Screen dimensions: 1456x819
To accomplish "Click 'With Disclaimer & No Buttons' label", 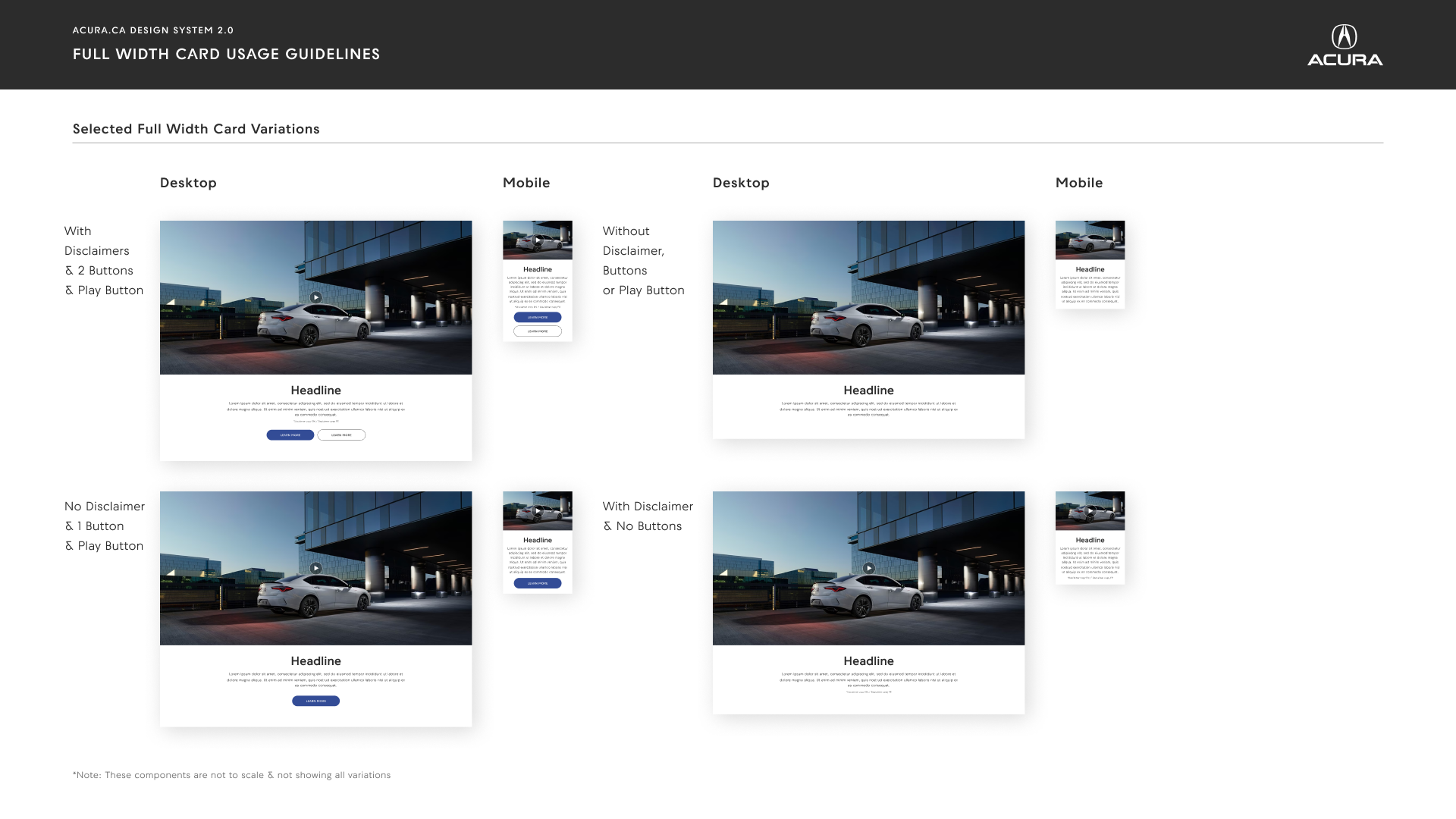I will pyautogui.click(x=648, y=516).
